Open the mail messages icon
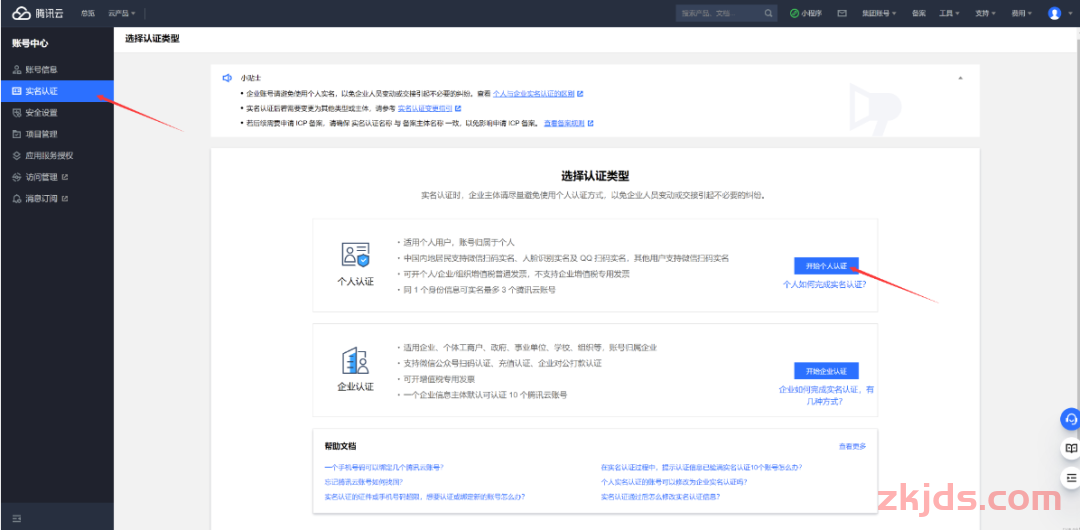This screenshot has width=1080, height=530. click(842, 13)
